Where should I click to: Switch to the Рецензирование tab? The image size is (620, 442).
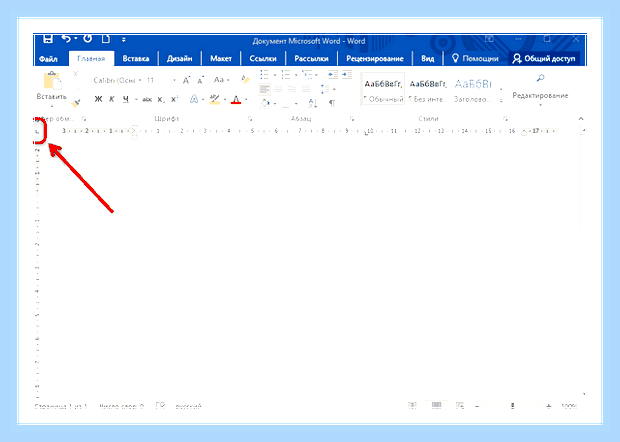click(374, 59)
